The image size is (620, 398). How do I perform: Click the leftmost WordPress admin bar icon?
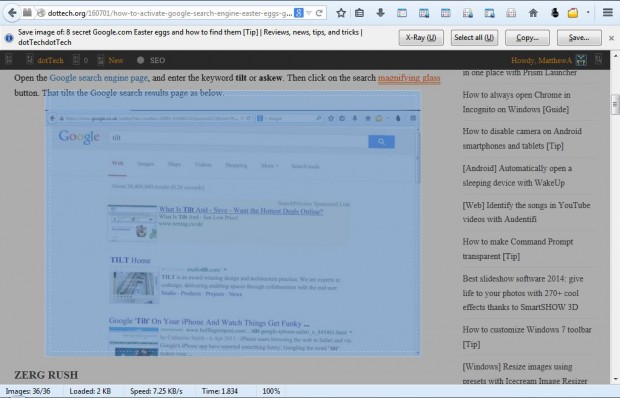point(9,60)
